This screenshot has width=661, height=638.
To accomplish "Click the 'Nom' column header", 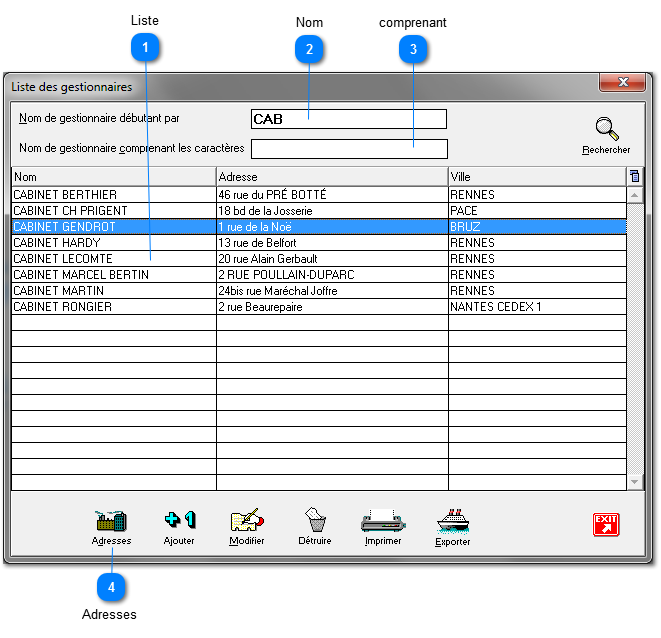I will click(x=113, y=177).
